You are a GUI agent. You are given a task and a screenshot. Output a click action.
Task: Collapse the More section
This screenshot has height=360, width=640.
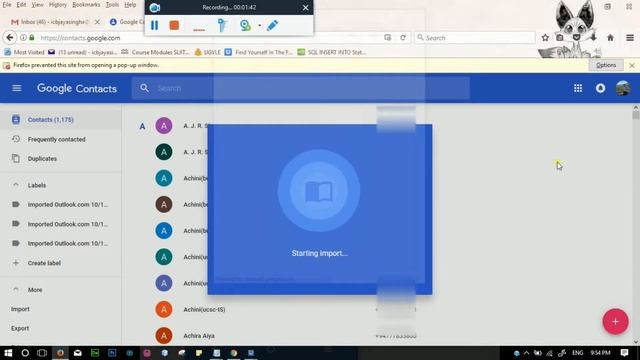tap(16, 289)
